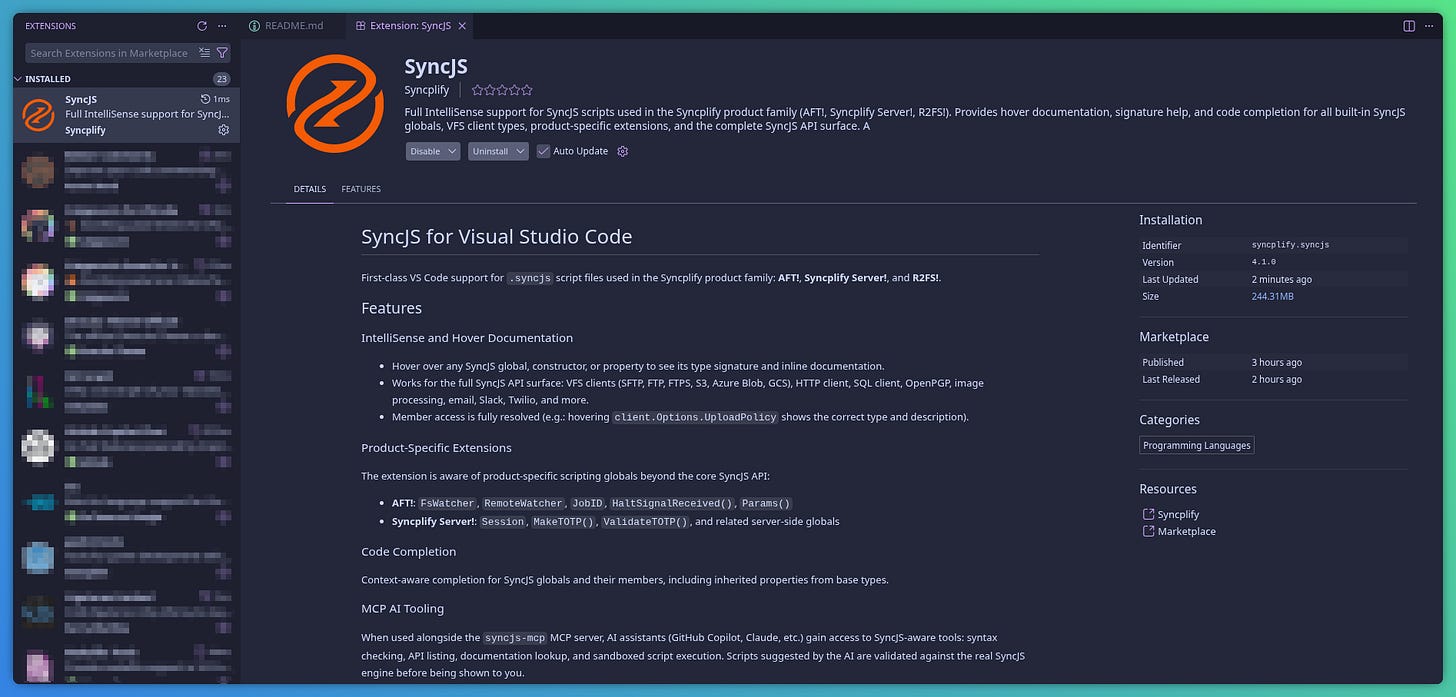Click the star rating beside Syncplify publisher
This screenshot has height=697, width=1456.
(x=502, y=90)
